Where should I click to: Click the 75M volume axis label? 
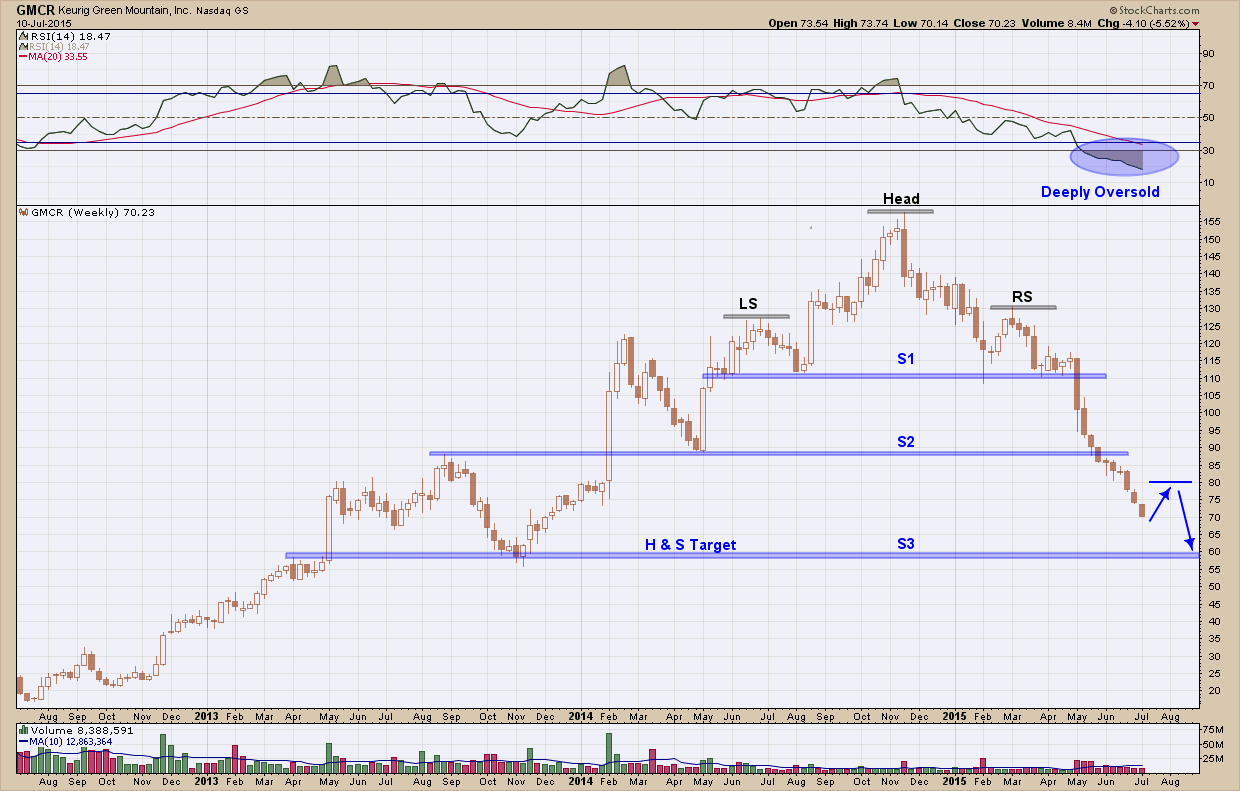[1213, 730]
